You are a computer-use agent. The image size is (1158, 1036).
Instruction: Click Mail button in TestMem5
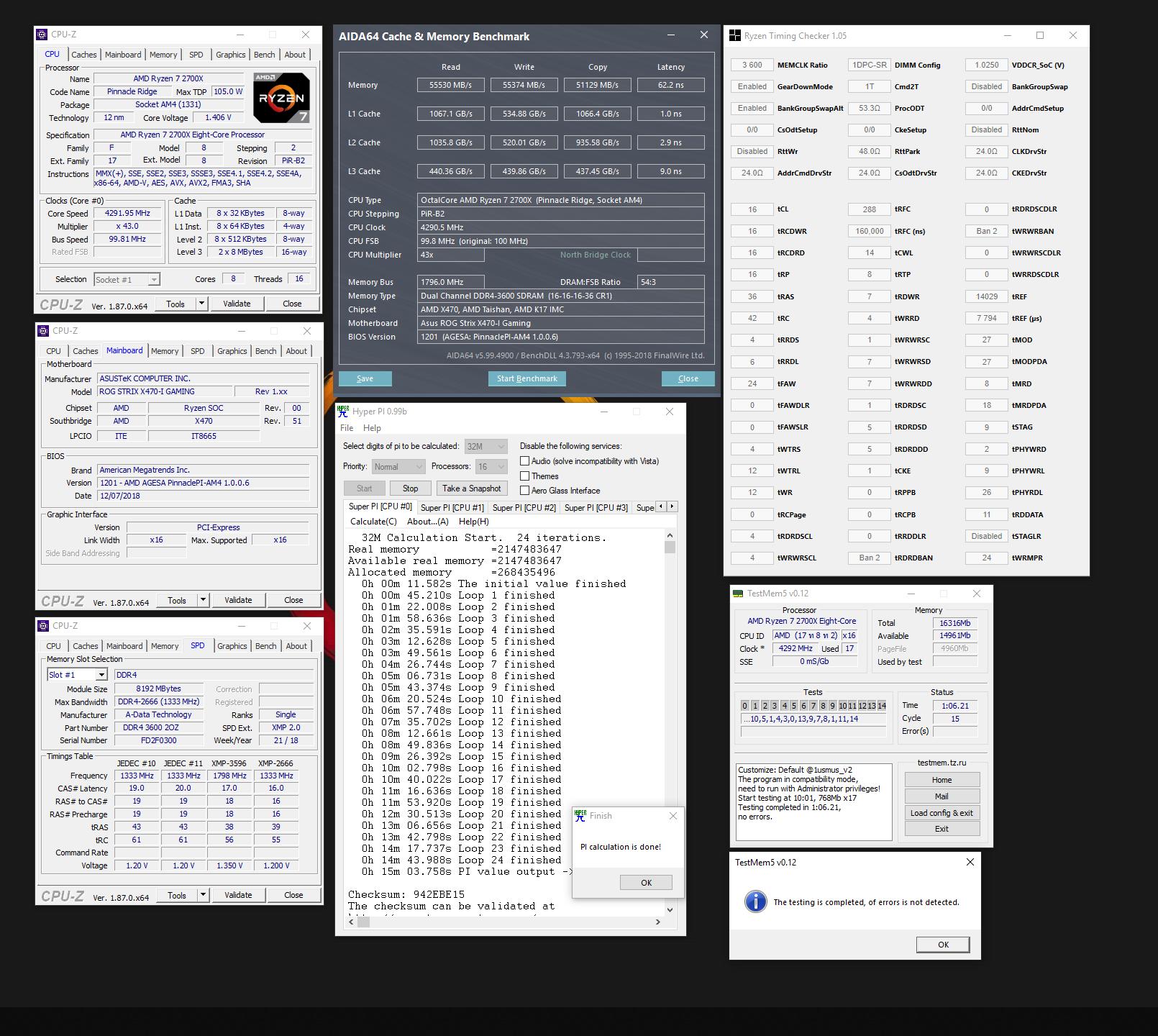[942, 796]
